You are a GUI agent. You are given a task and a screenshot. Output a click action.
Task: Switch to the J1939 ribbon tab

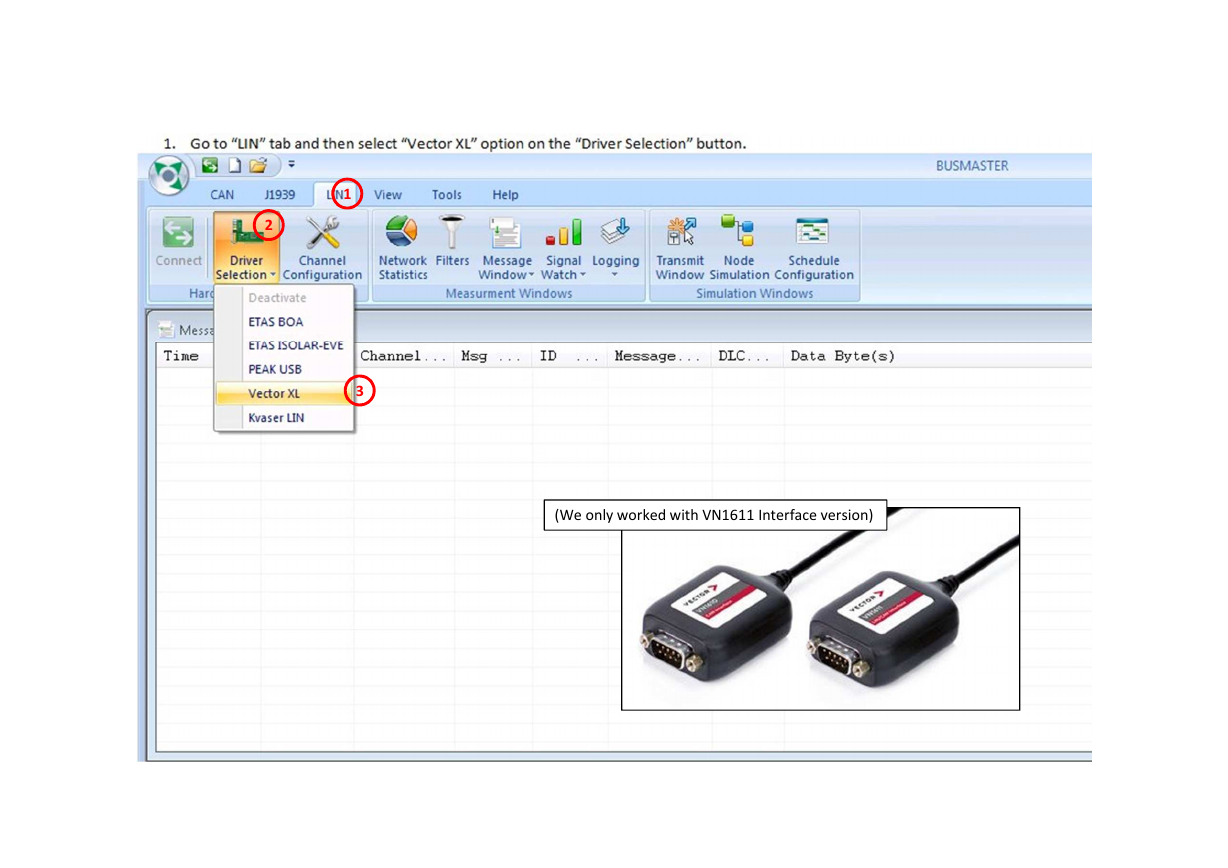pos(280,195)
